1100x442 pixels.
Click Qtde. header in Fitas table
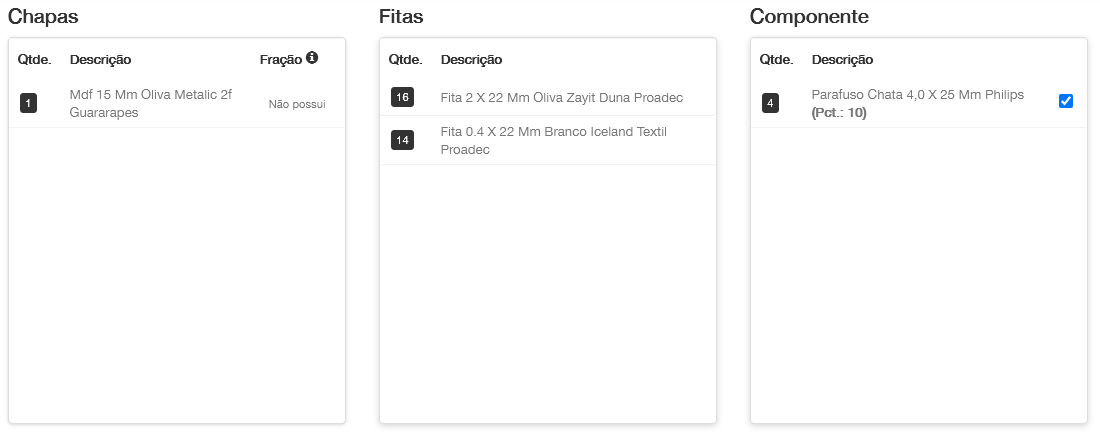(x=405, y=60)
